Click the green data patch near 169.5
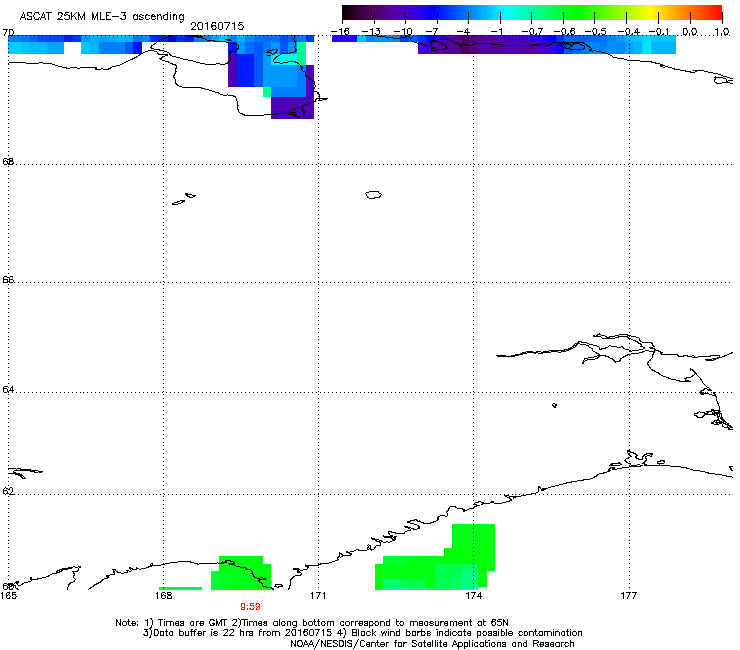Screen dimensions: 740x650 (241, 573)
